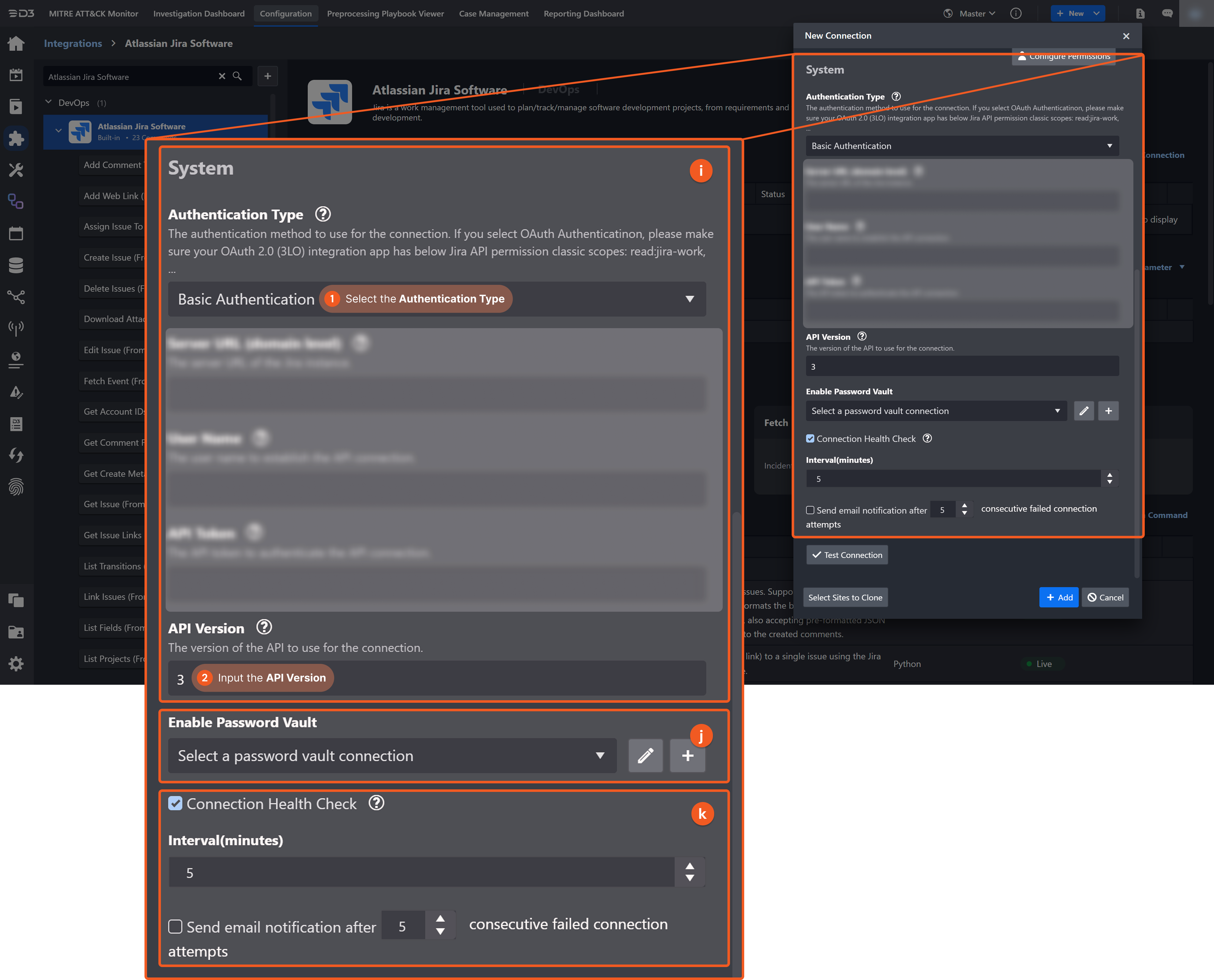Open the Investigation Dashboard tab

coord(199,14)
